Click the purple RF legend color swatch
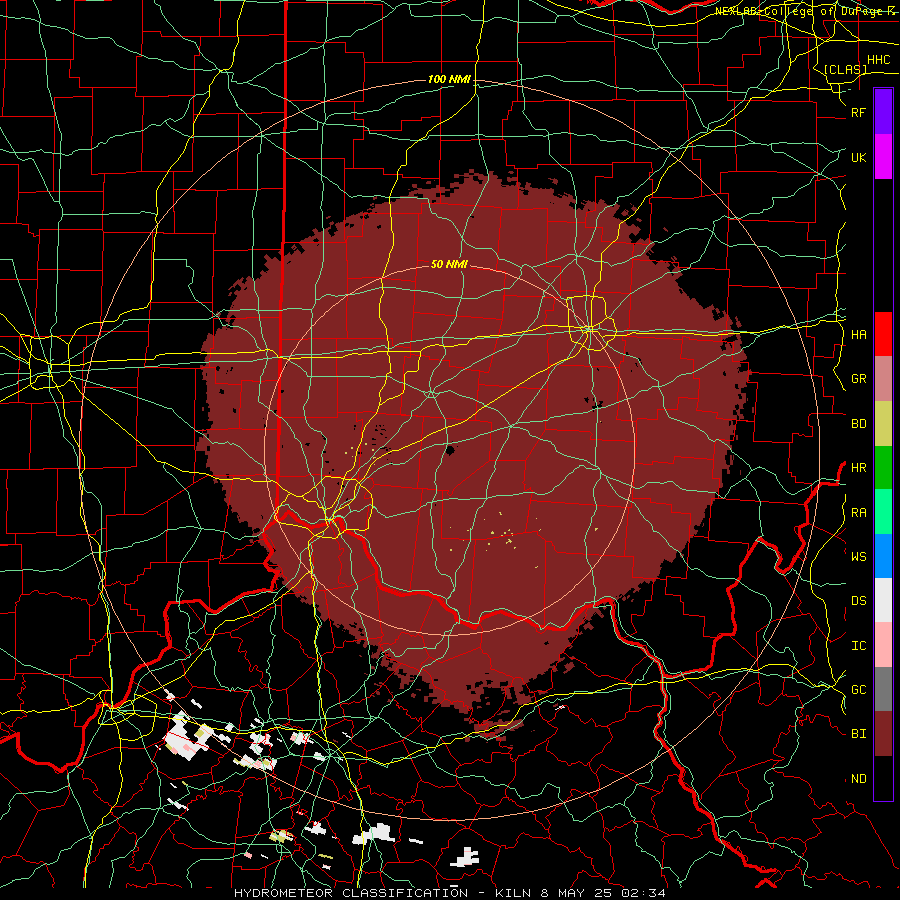900x900 pixels. (883, 111)
